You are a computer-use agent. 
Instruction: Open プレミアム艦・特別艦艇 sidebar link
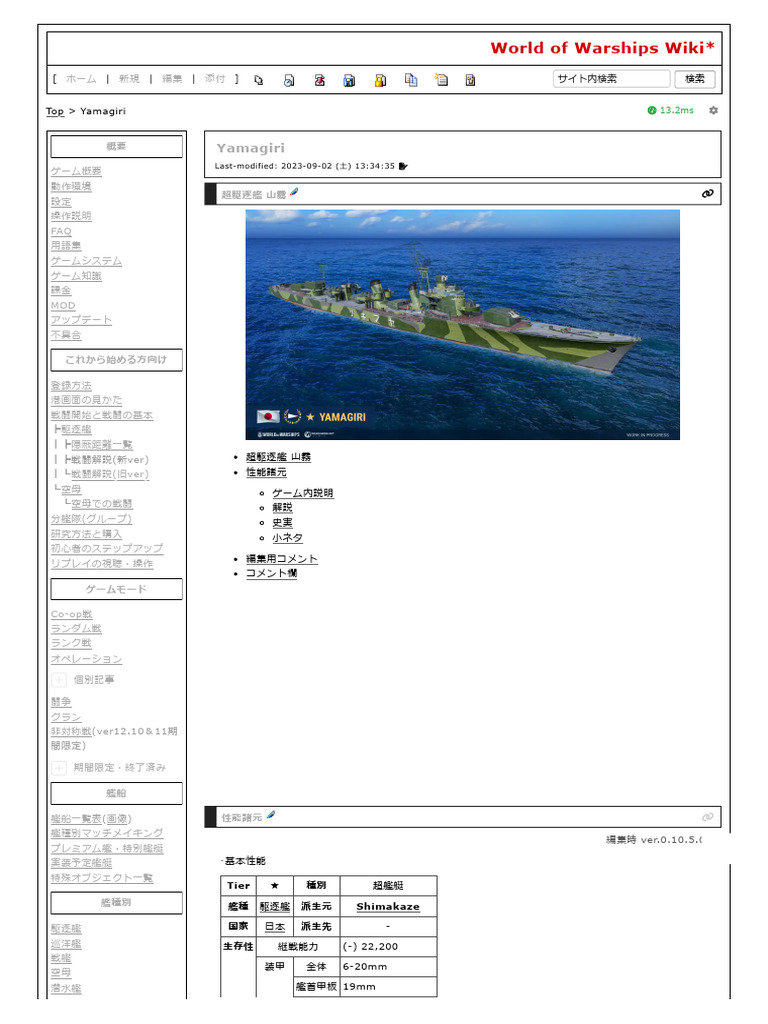[x=107, y=848]
